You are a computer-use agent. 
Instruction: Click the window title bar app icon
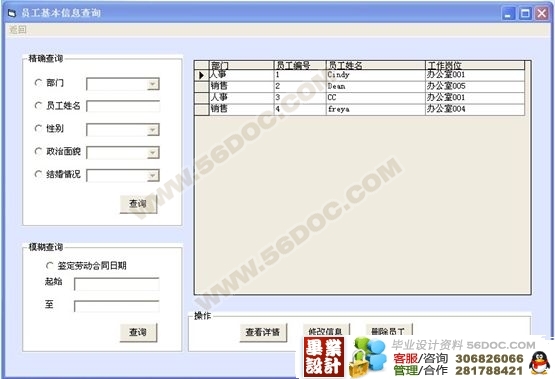tap(12, 13)
